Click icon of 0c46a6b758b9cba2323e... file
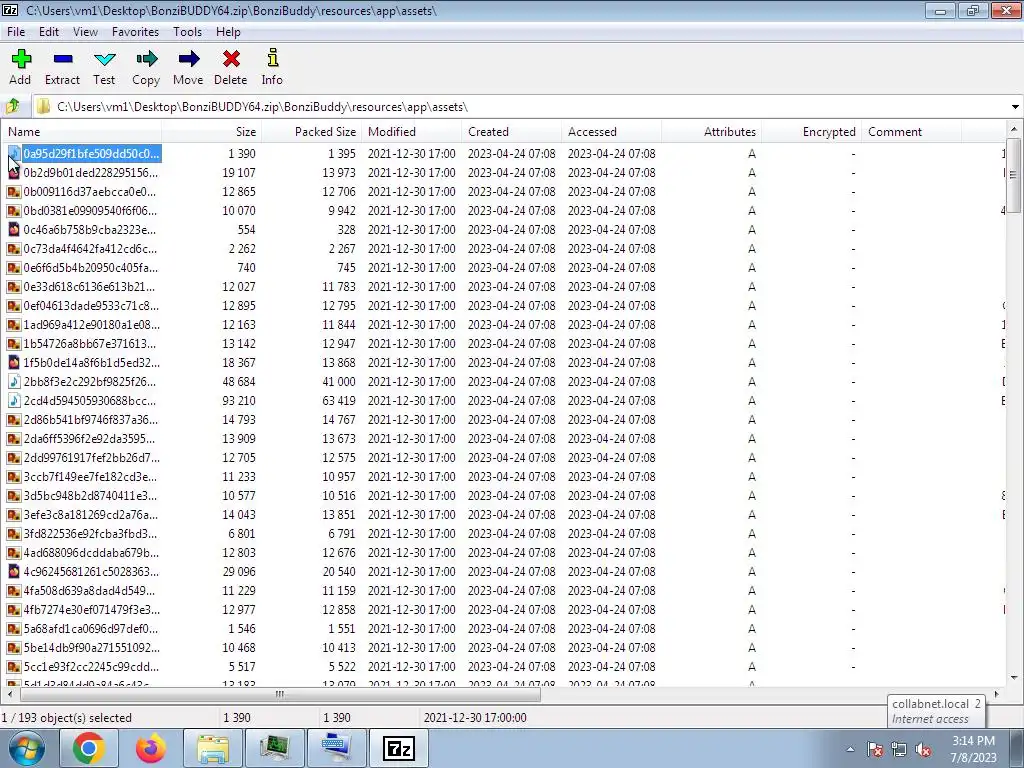 click(14, 229)
